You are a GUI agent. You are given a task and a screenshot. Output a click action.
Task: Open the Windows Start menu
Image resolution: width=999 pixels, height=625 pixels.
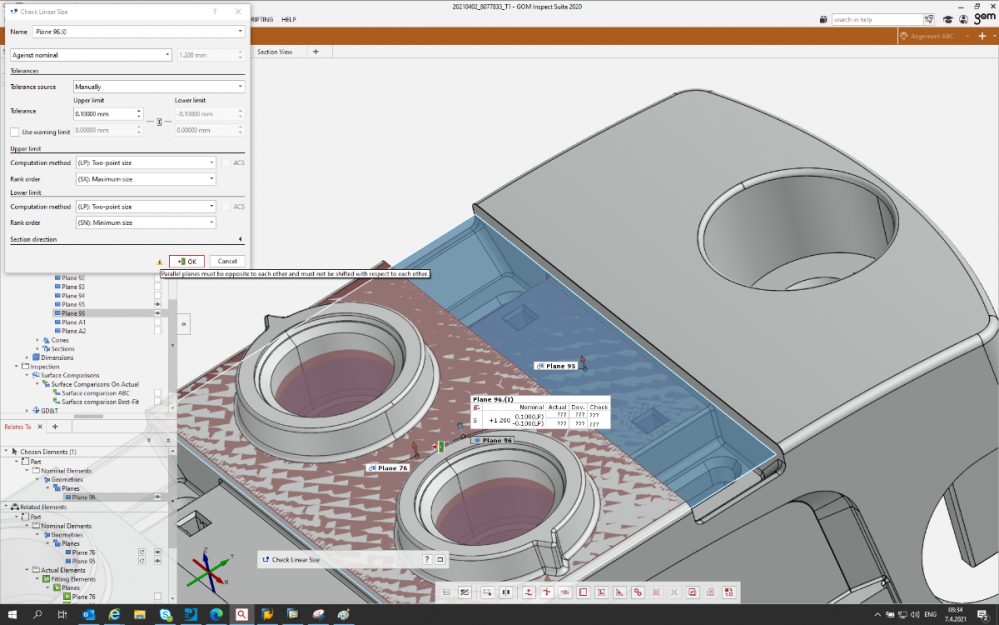tap(13, 614)
